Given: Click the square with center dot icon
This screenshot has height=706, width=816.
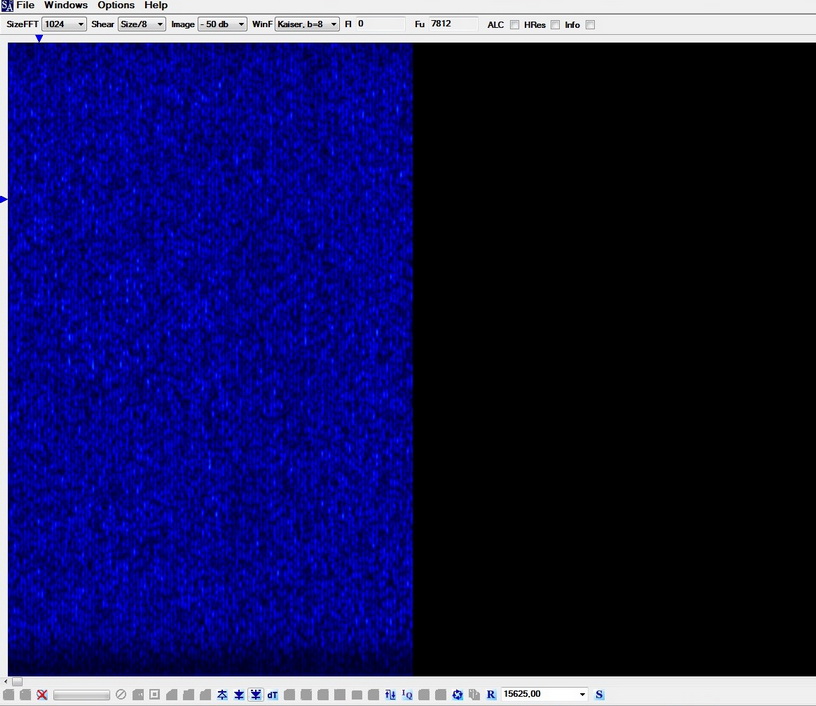Looking at the screenshot, I should (155, 695).
